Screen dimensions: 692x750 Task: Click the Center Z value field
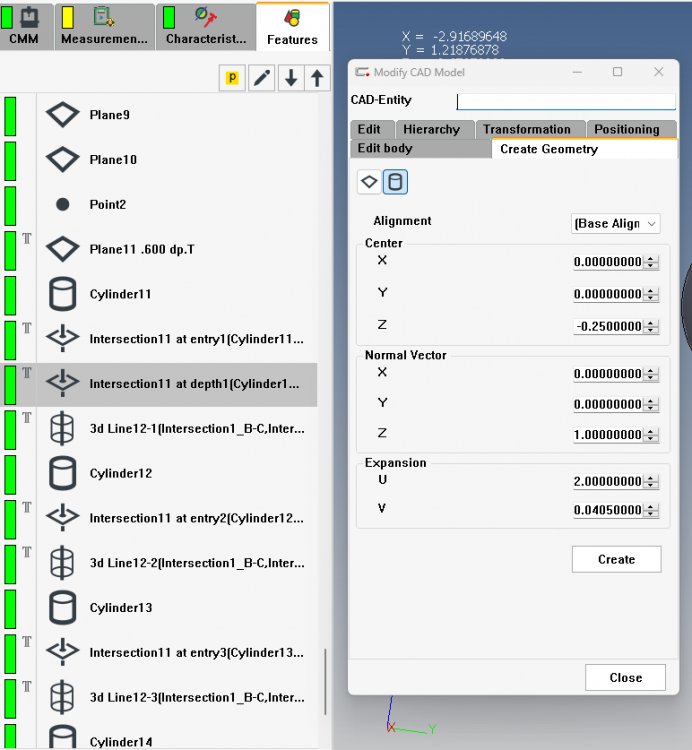point(607,327)
